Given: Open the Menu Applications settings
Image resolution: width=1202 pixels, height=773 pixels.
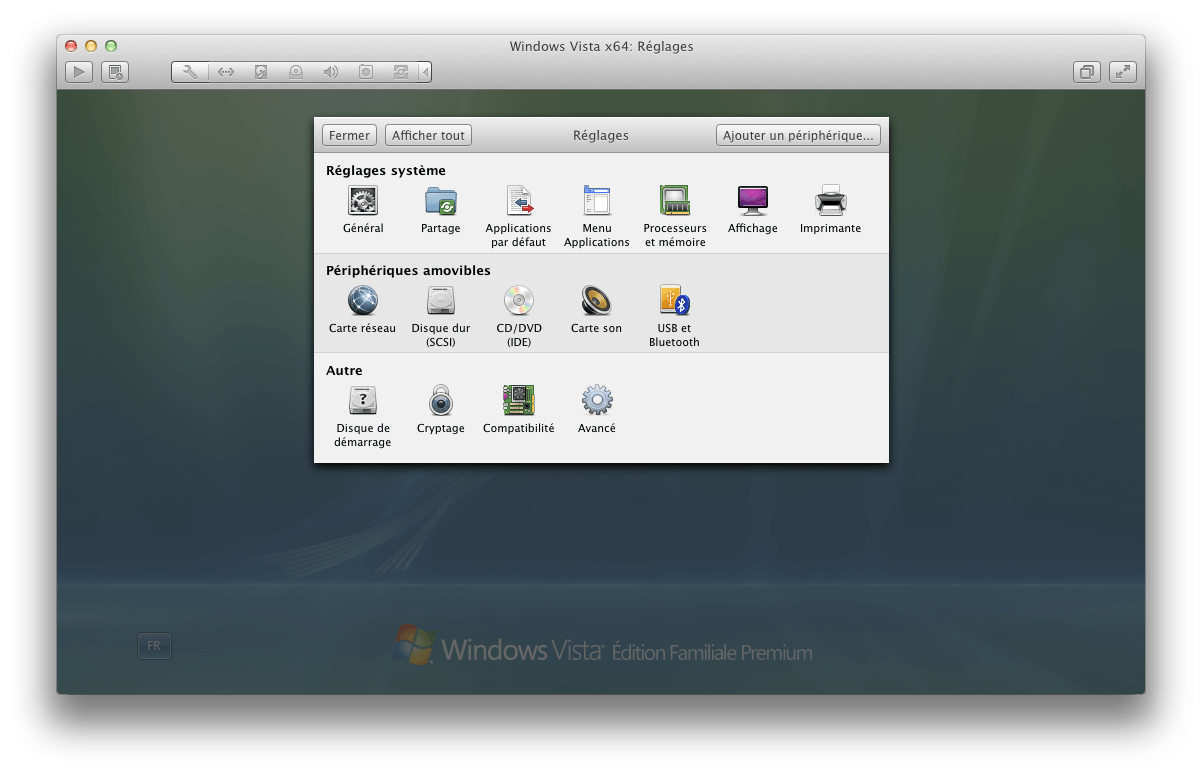Looking at the screenshot, I should click(597, 216).
